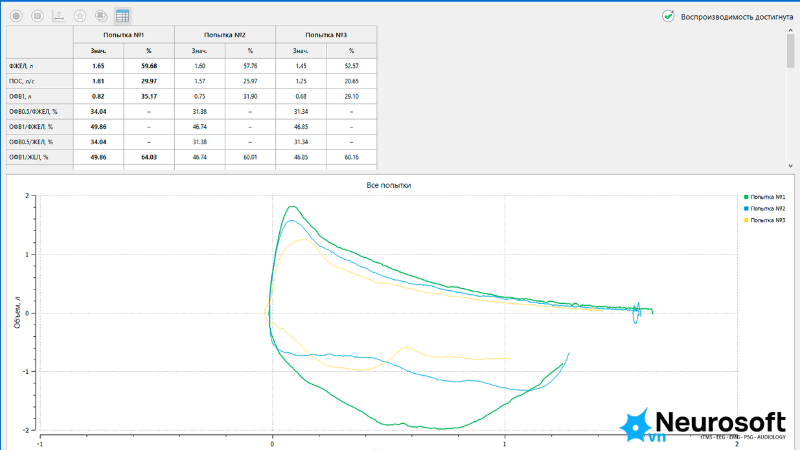
Task: Click green Попытка №1 legend swatch
Action: [x=746, y=197]
